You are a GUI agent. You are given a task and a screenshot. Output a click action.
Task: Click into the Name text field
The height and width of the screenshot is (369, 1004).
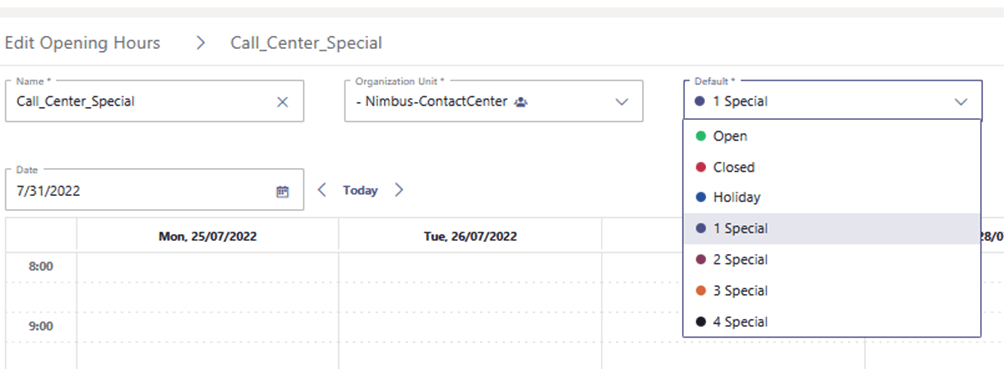[x=154, y=101]
